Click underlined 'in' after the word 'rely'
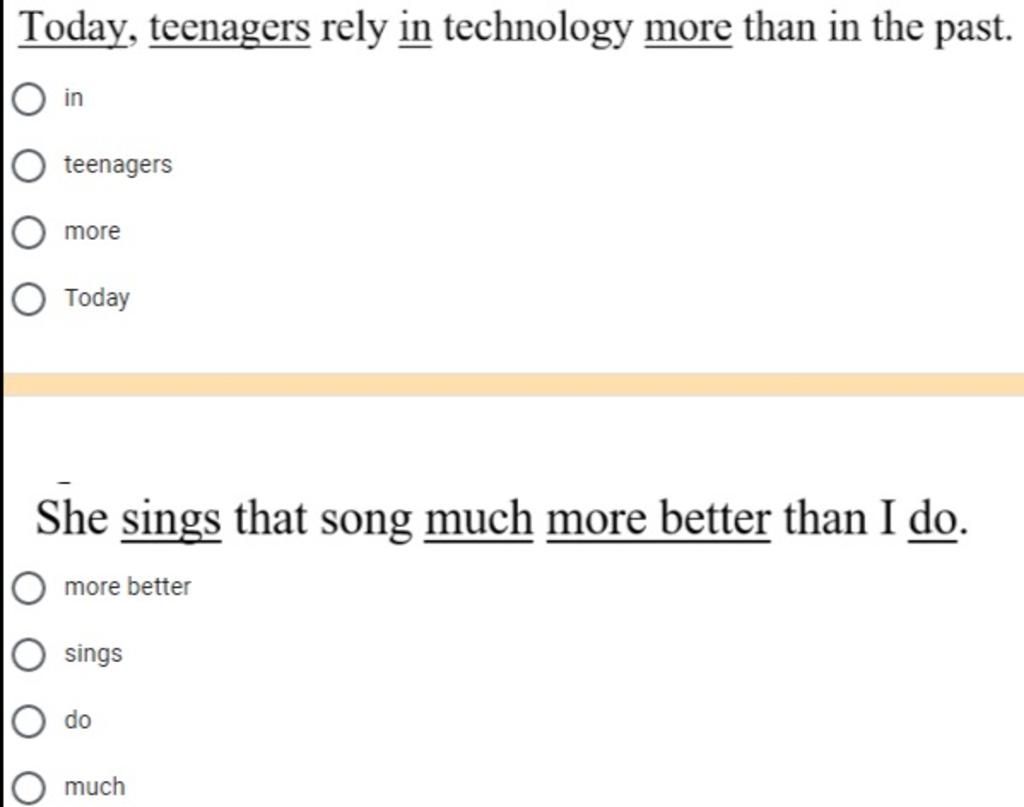The width and height of the screenshot is (1024, 807). 415,29
